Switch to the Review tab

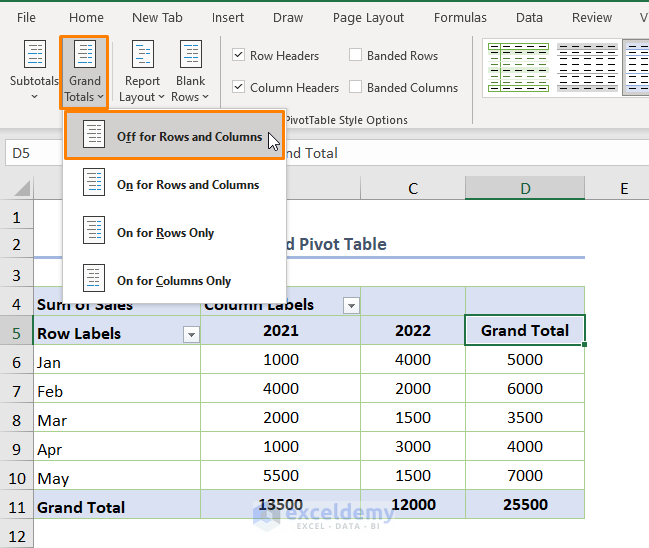pyautogui.click(x=591, y=17)
